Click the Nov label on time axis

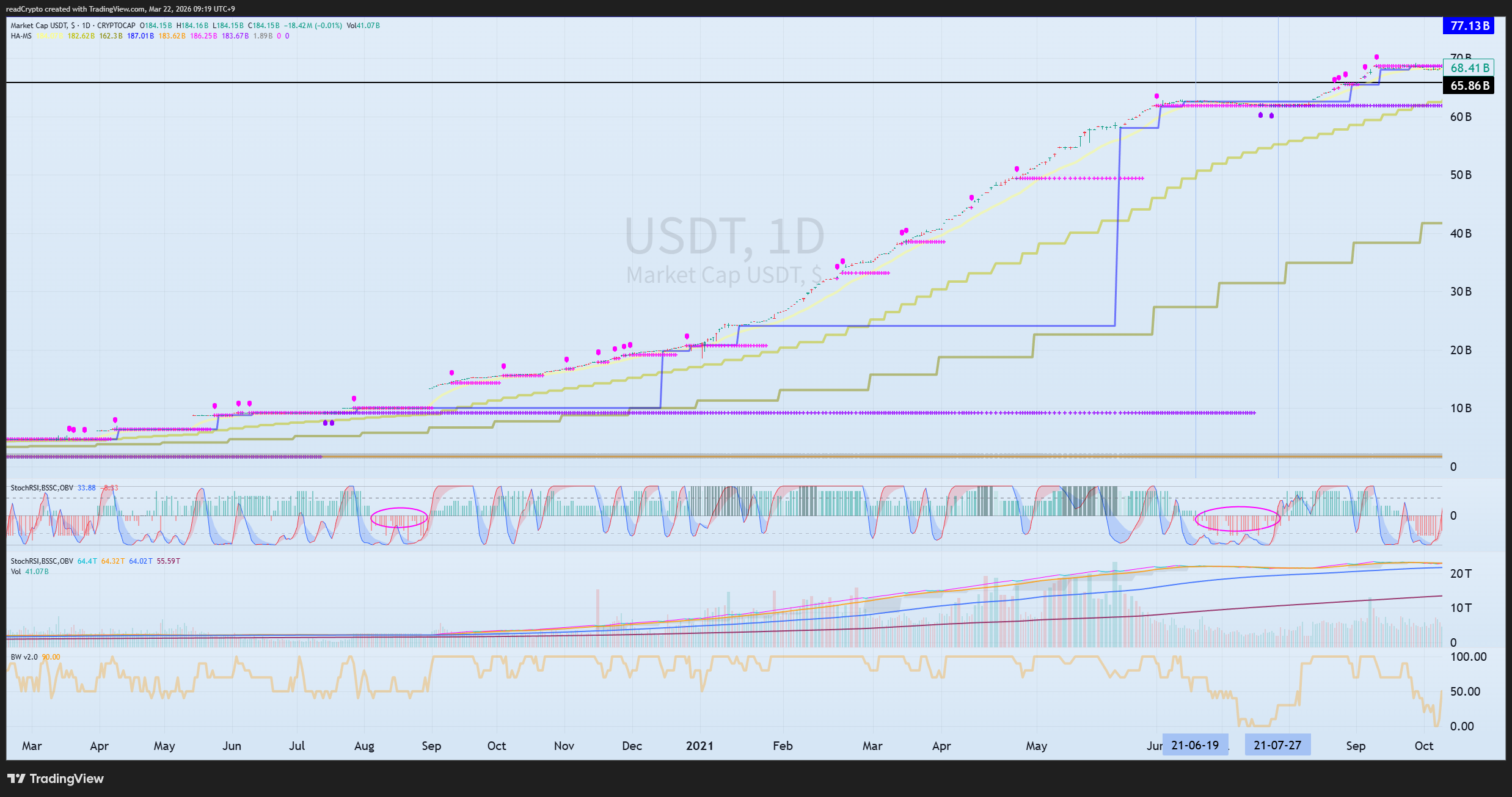pos(564,746)
